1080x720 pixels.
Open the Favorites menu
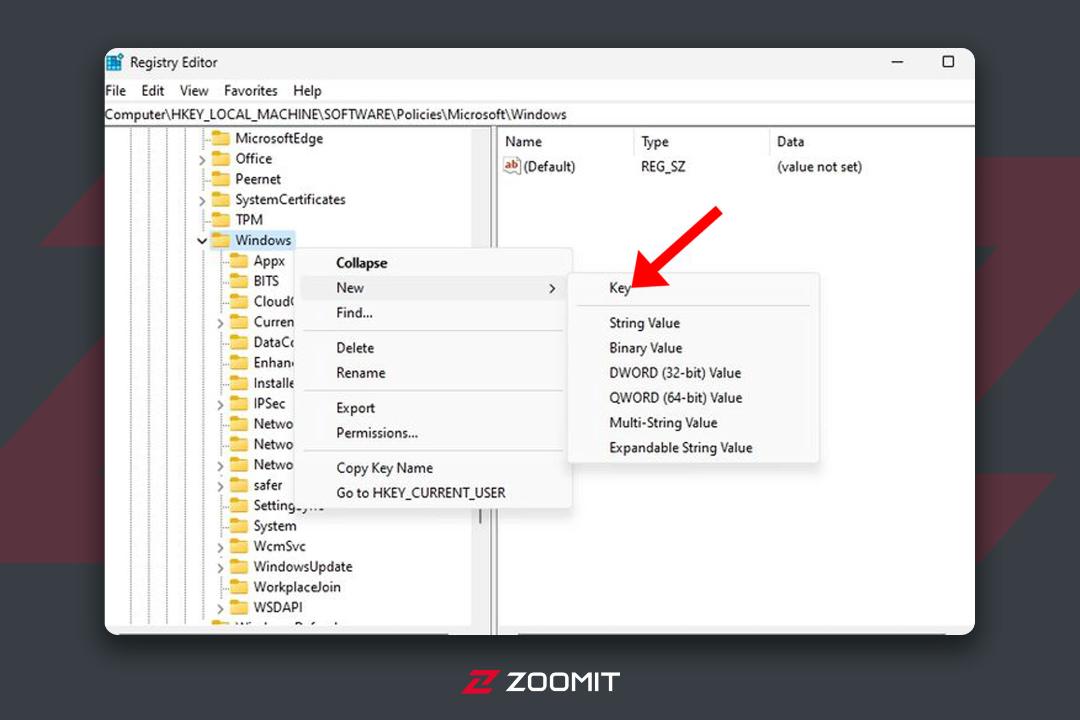[x=251, y=90]
